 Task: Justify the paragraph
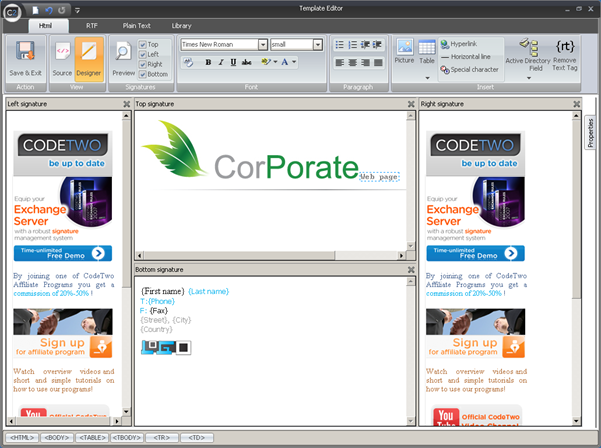(x=378, y=62)
